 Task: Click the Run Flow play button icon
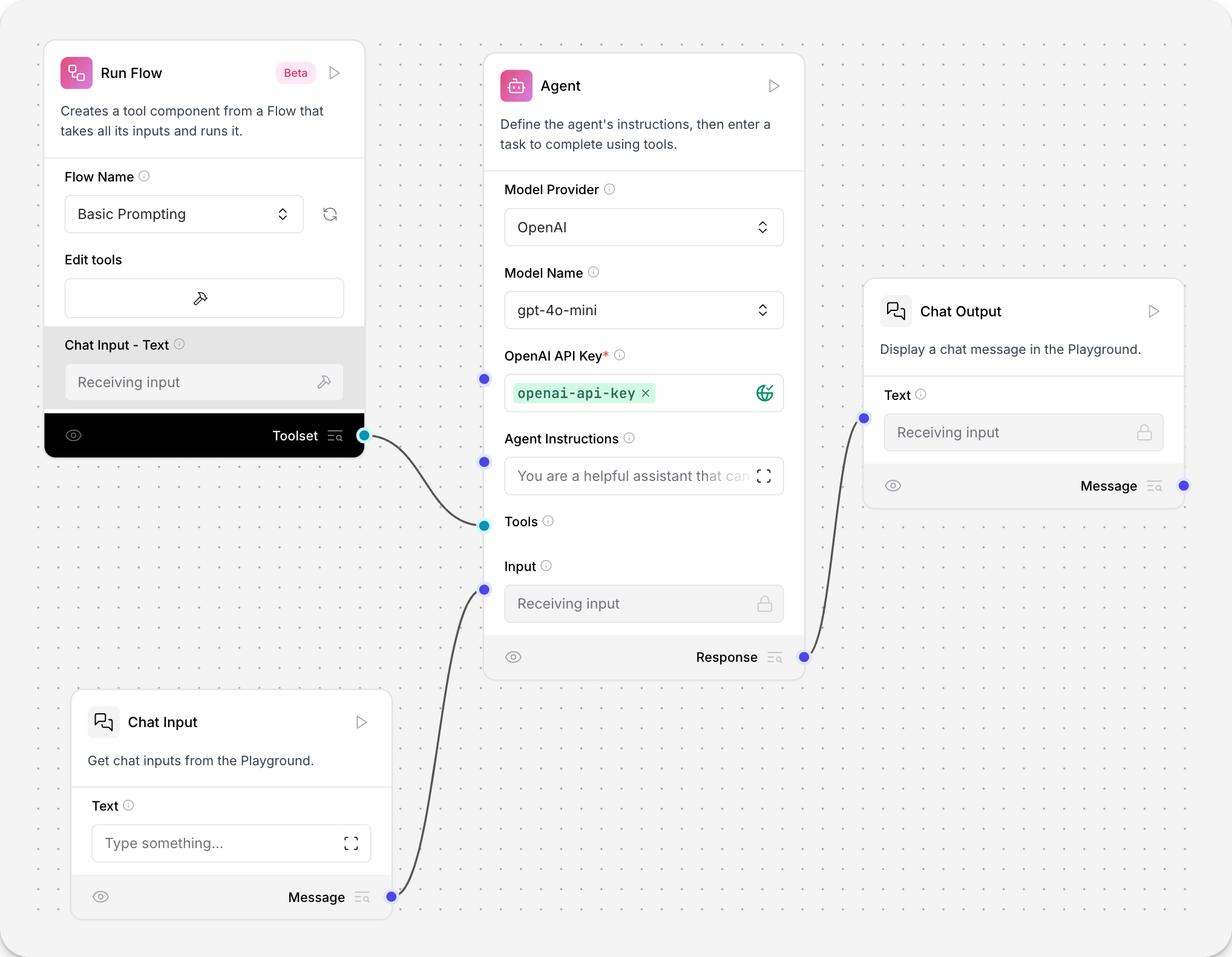(x=335, y=71)
